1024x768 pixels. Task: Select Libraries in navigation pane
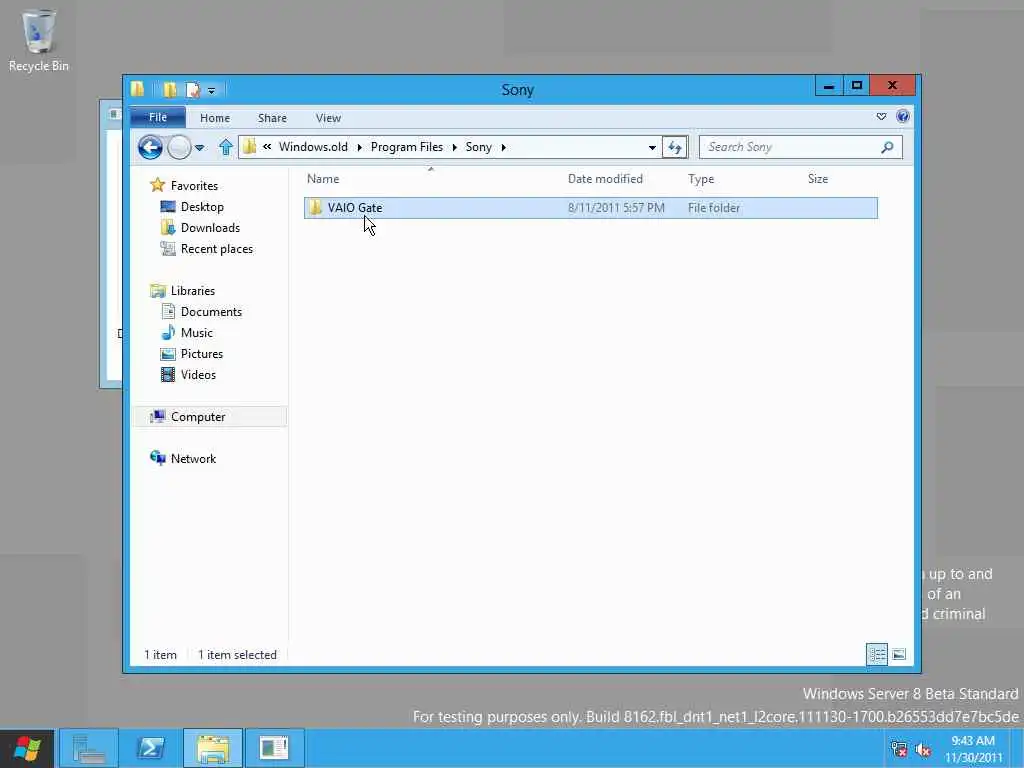click(x=193, y=291)
